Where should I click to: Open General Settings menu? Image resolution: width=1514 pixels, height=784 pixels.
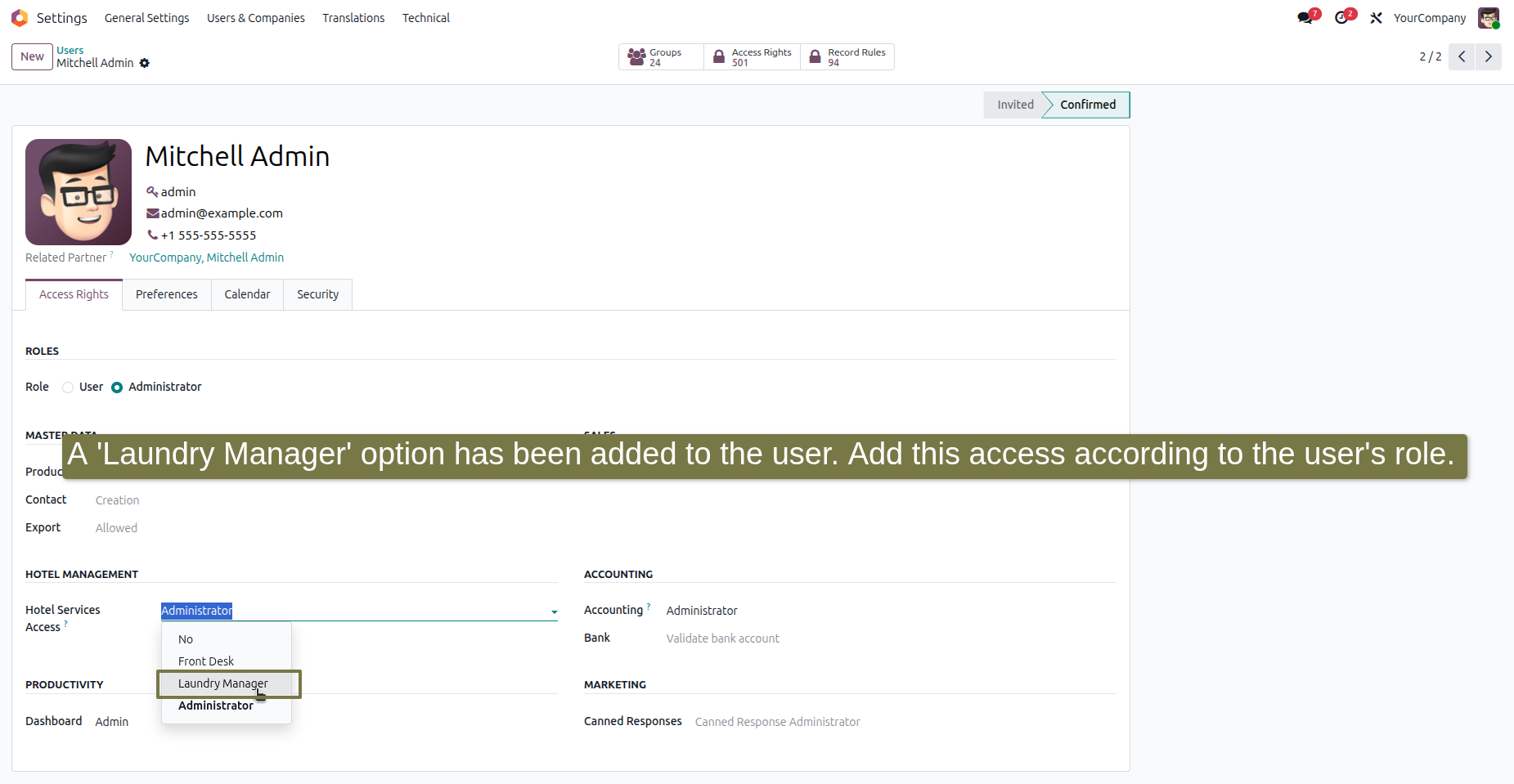coord(146,18)
